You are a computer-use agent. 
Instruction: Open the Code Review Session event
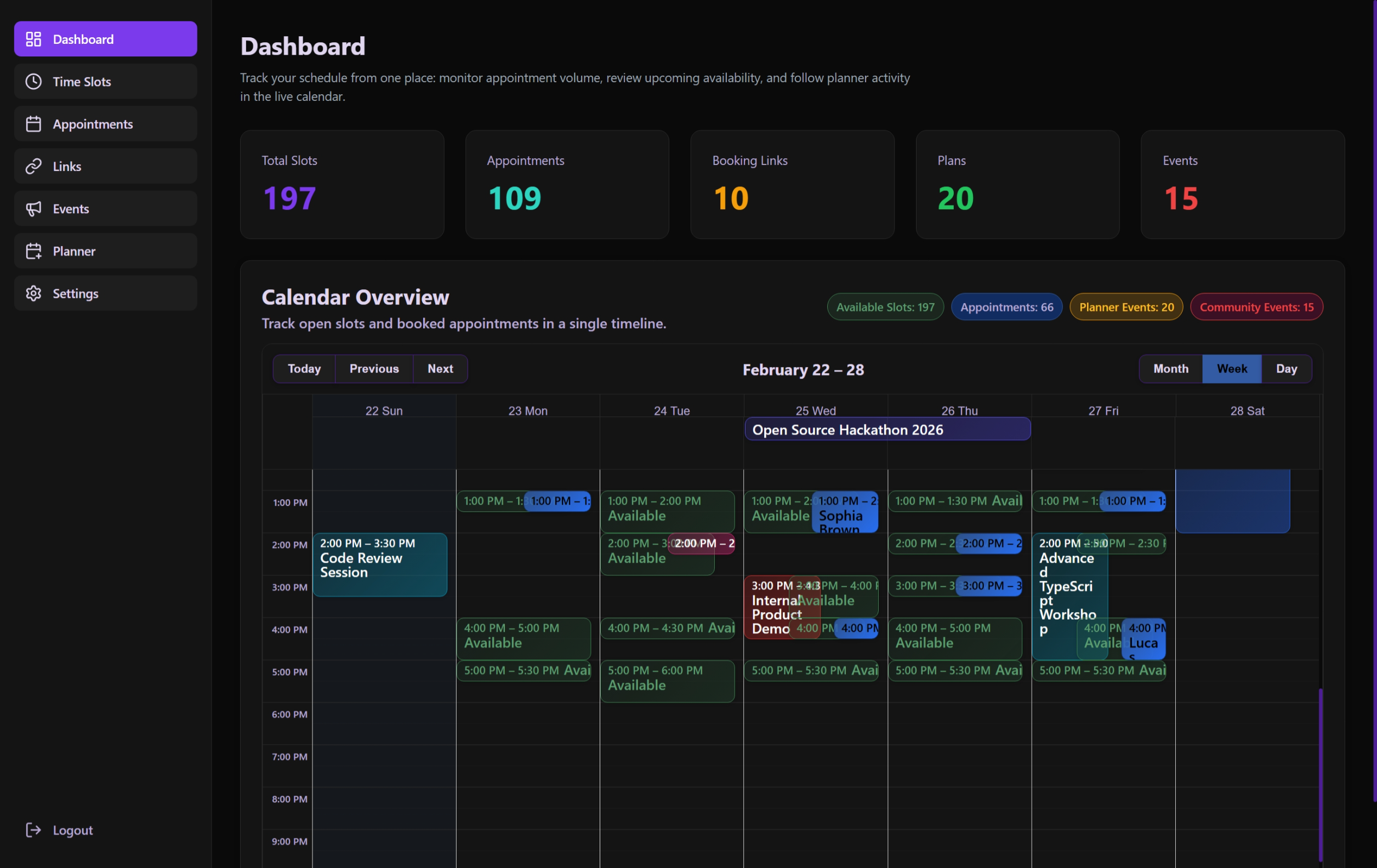click(380, 564)
